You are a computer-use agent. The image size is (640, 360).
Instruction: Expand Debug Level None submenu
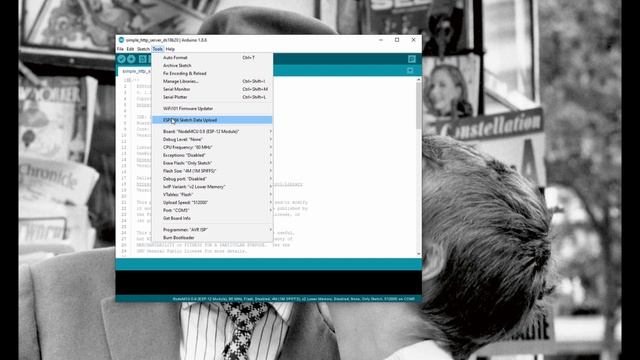point(212,139)
